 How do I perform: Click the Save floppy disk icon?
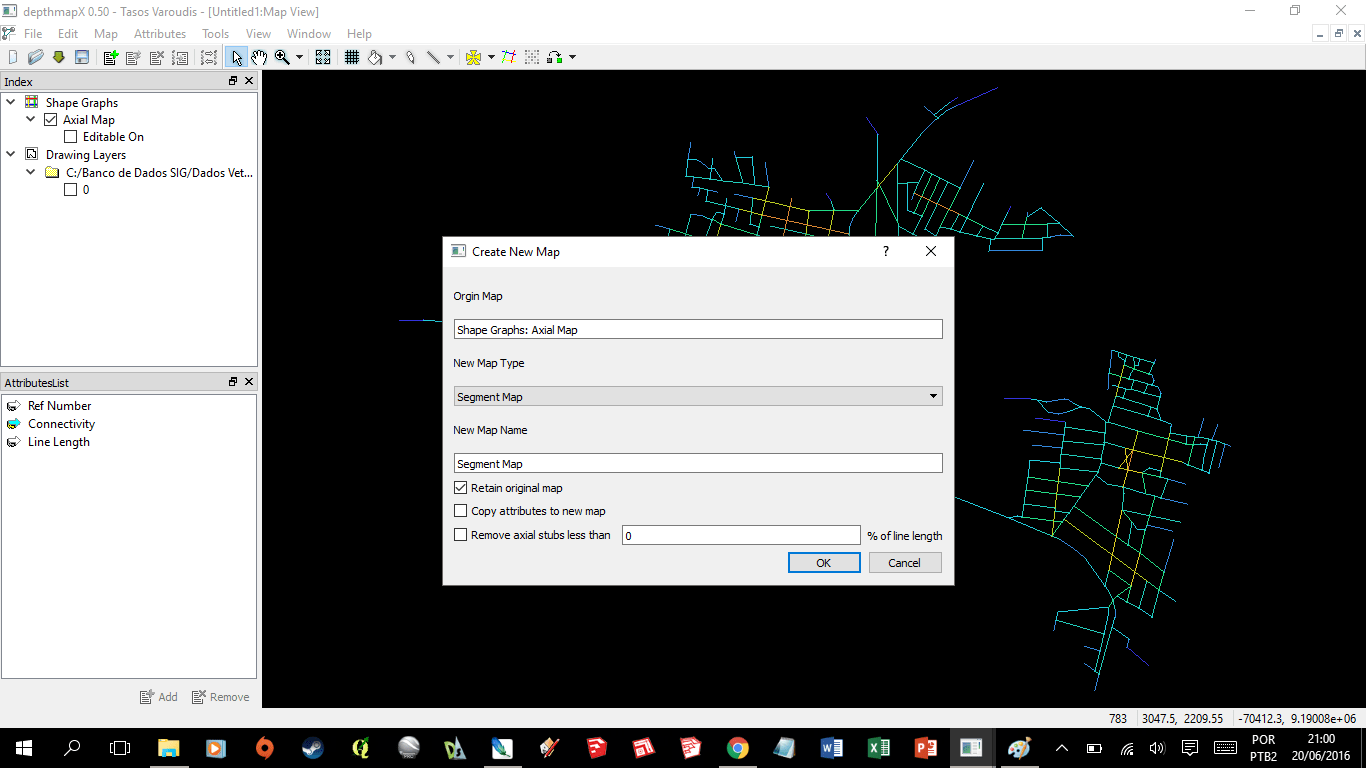[82, 58]
